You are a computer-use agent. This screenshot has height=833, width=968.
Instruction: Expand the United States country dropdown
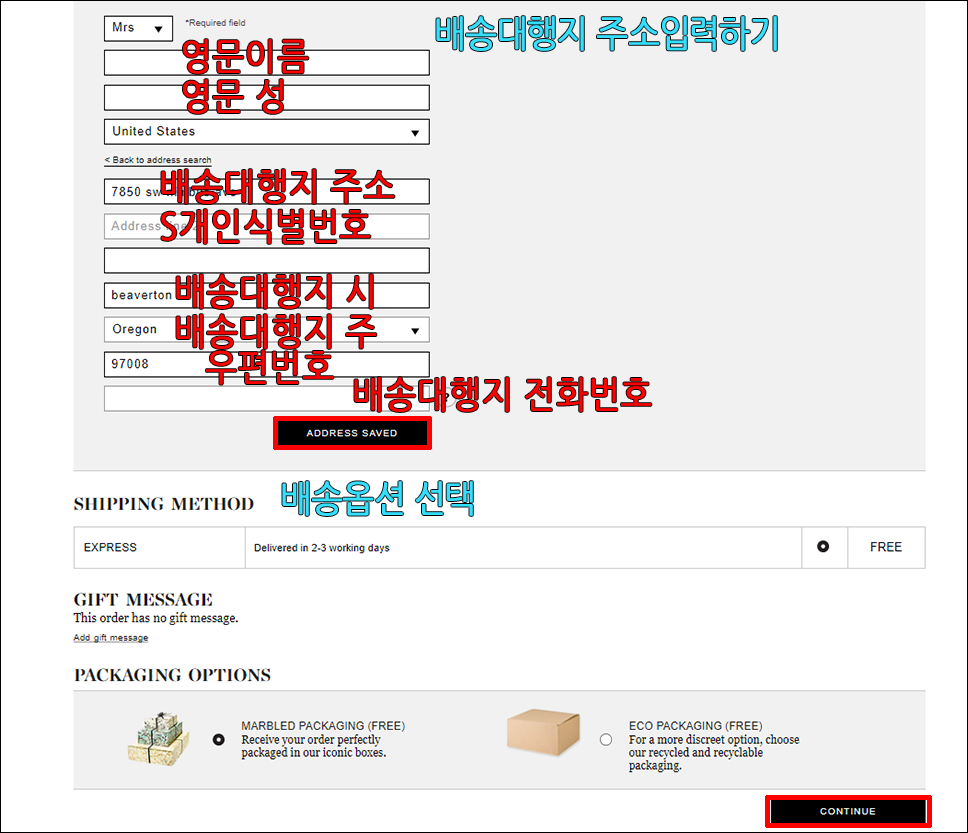click(266, 132)
